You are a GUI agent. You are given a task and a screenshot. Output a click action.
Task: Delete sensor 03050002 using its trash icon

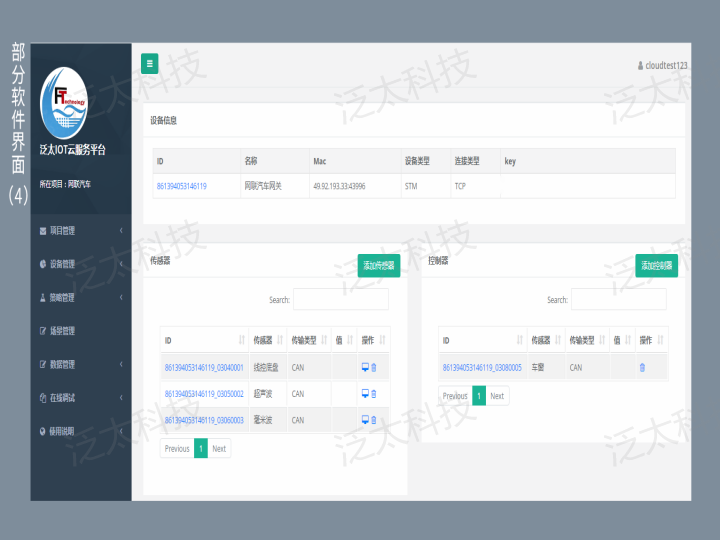point(374,394)
